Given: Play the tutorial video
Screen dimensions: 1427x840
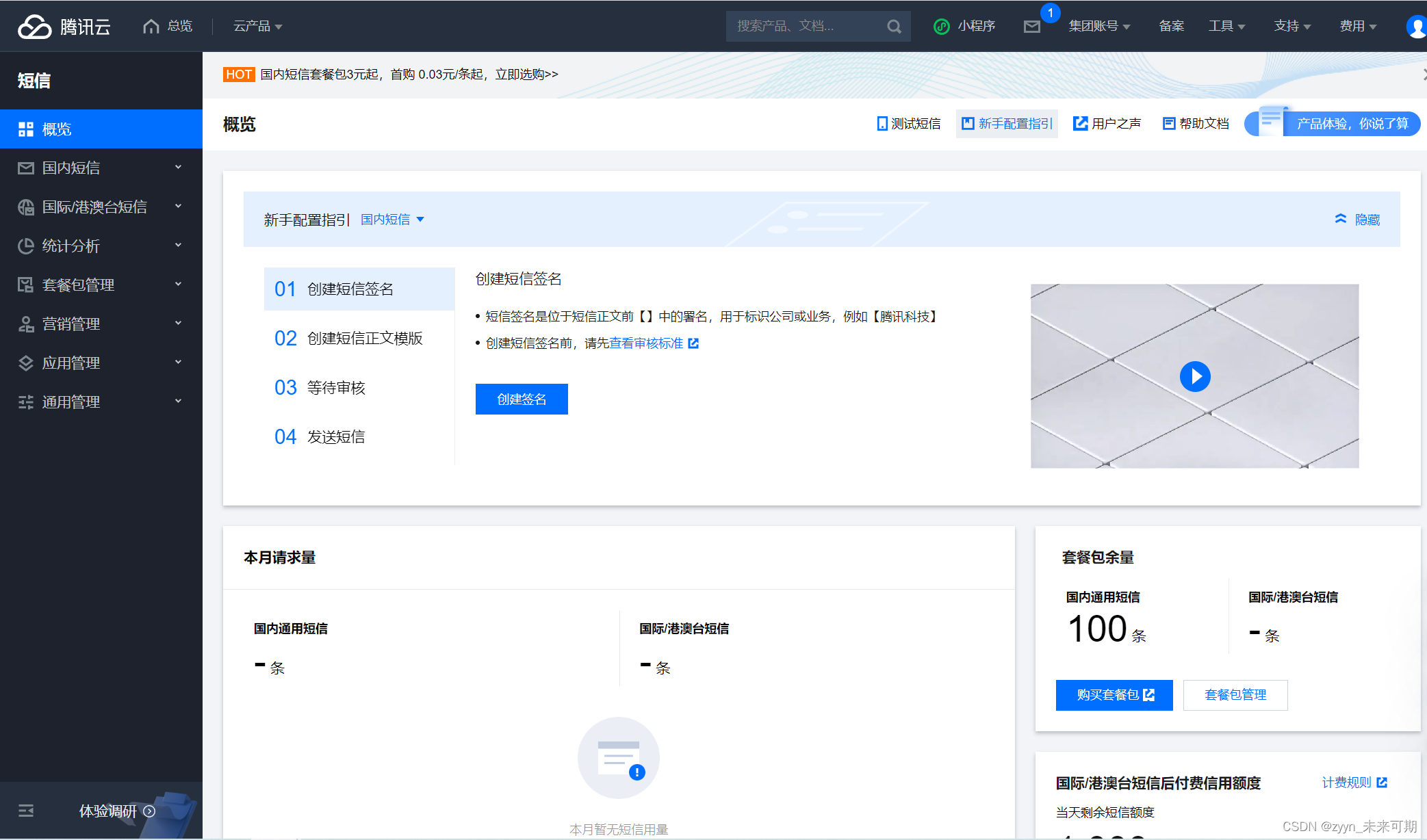Looking at the screenshot, I should (1195, 376).
